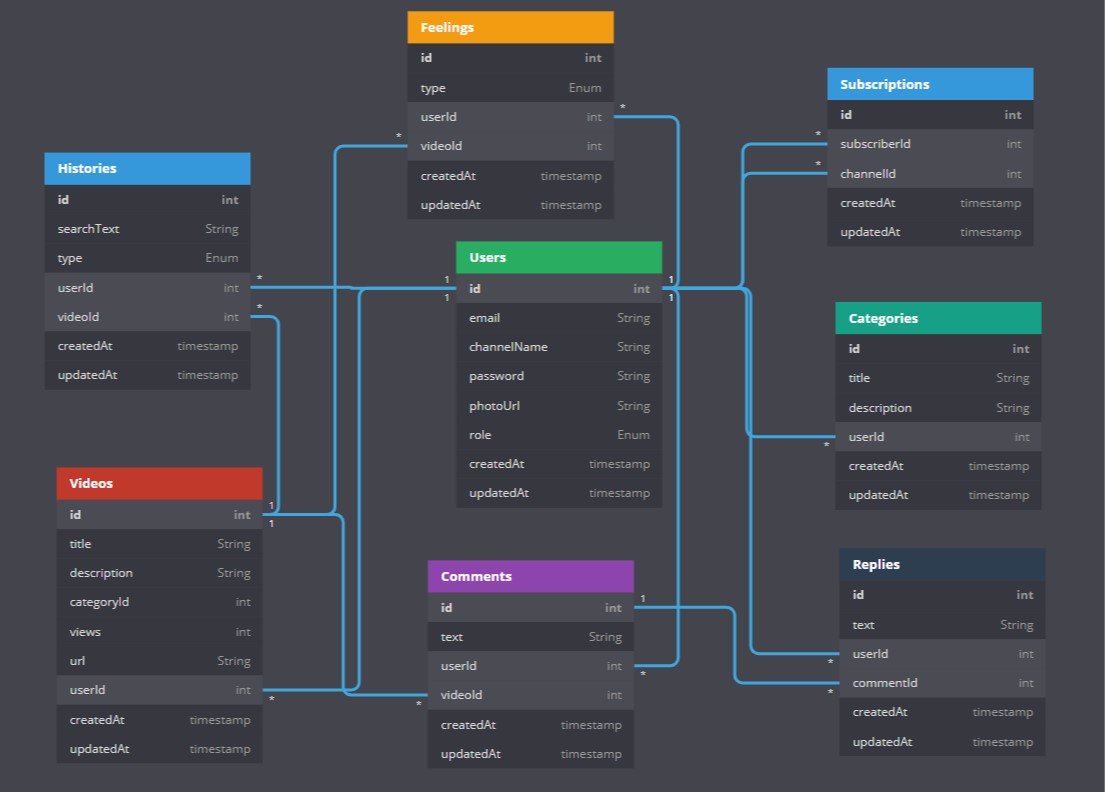Click videoId field in Comments table
The height and width of the screenshot is (792, 1105).
531,695
